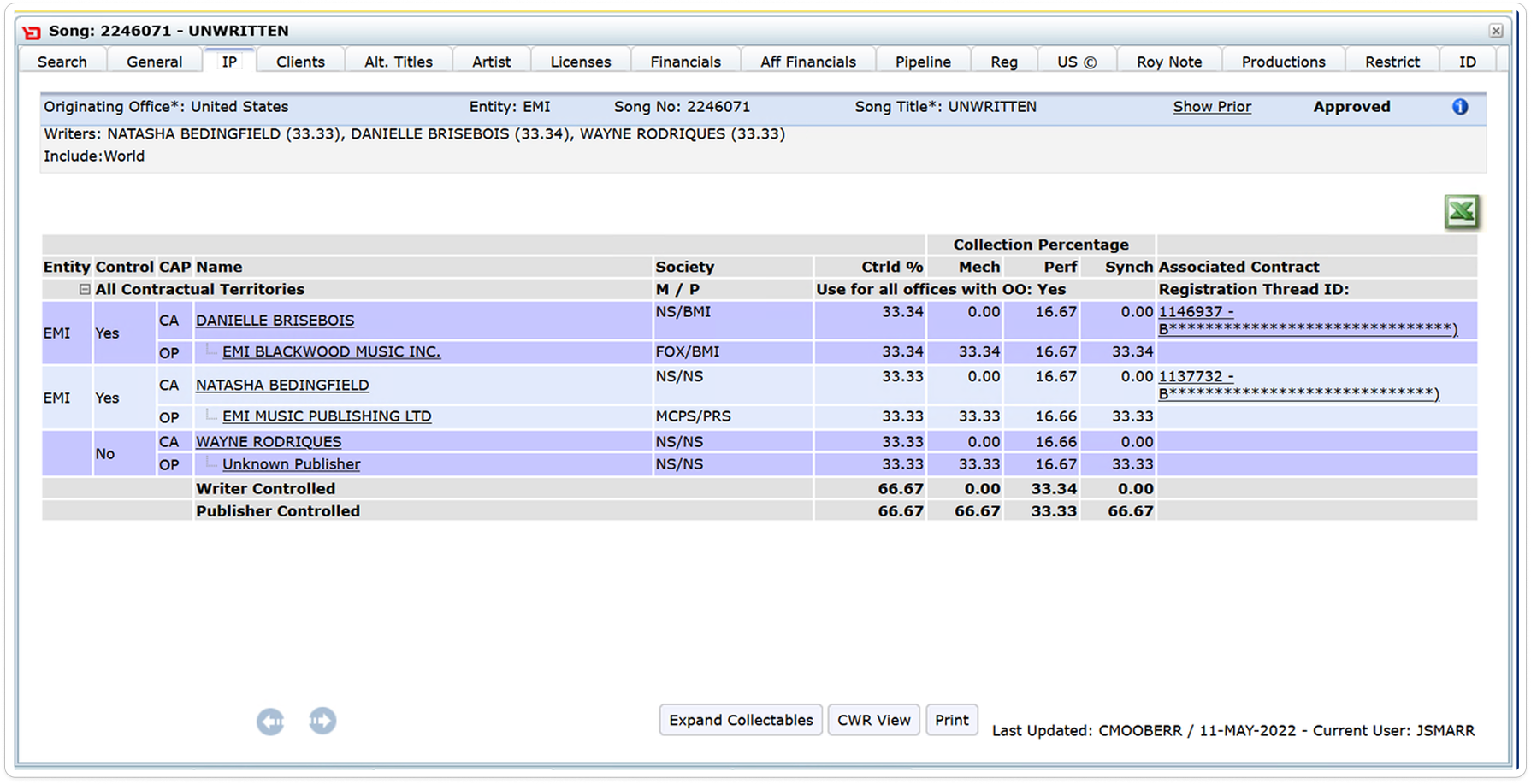Open EMI BLACKWOOD MUSIC INC. publisher link
The height and width of the screenshot is (784, 1531).
click(332, 351)
